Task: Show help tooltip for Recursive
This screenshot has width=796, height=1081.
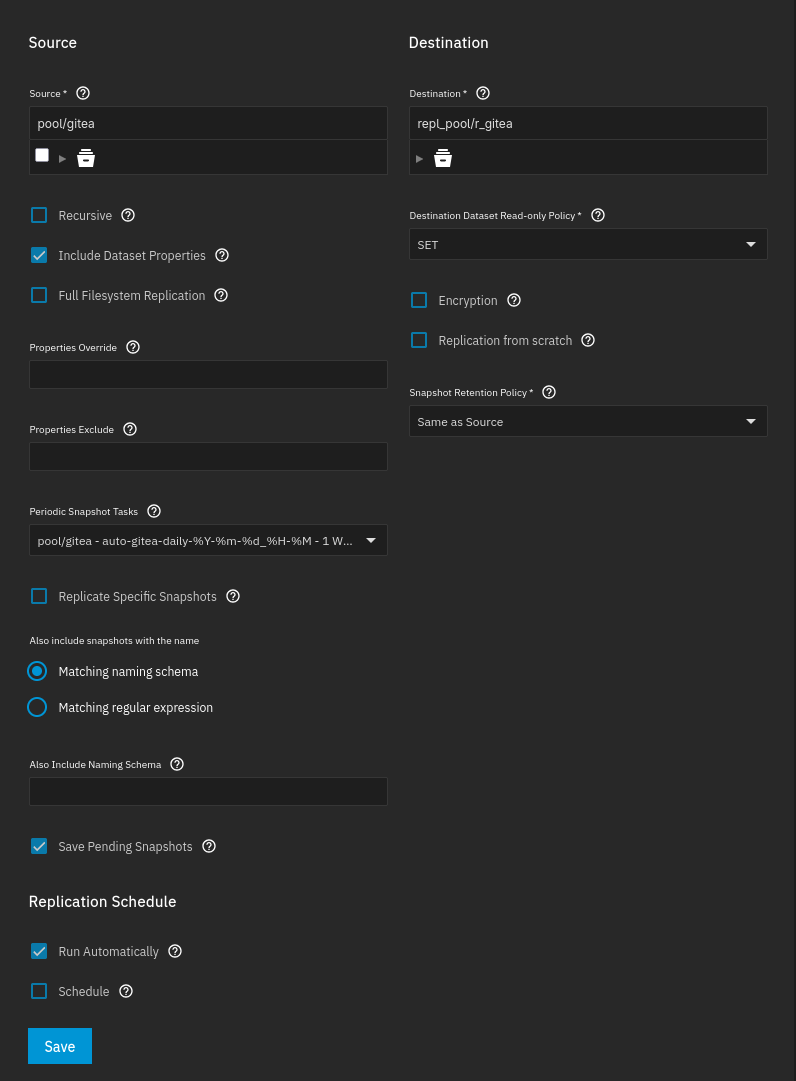Action: click(128, 215)
